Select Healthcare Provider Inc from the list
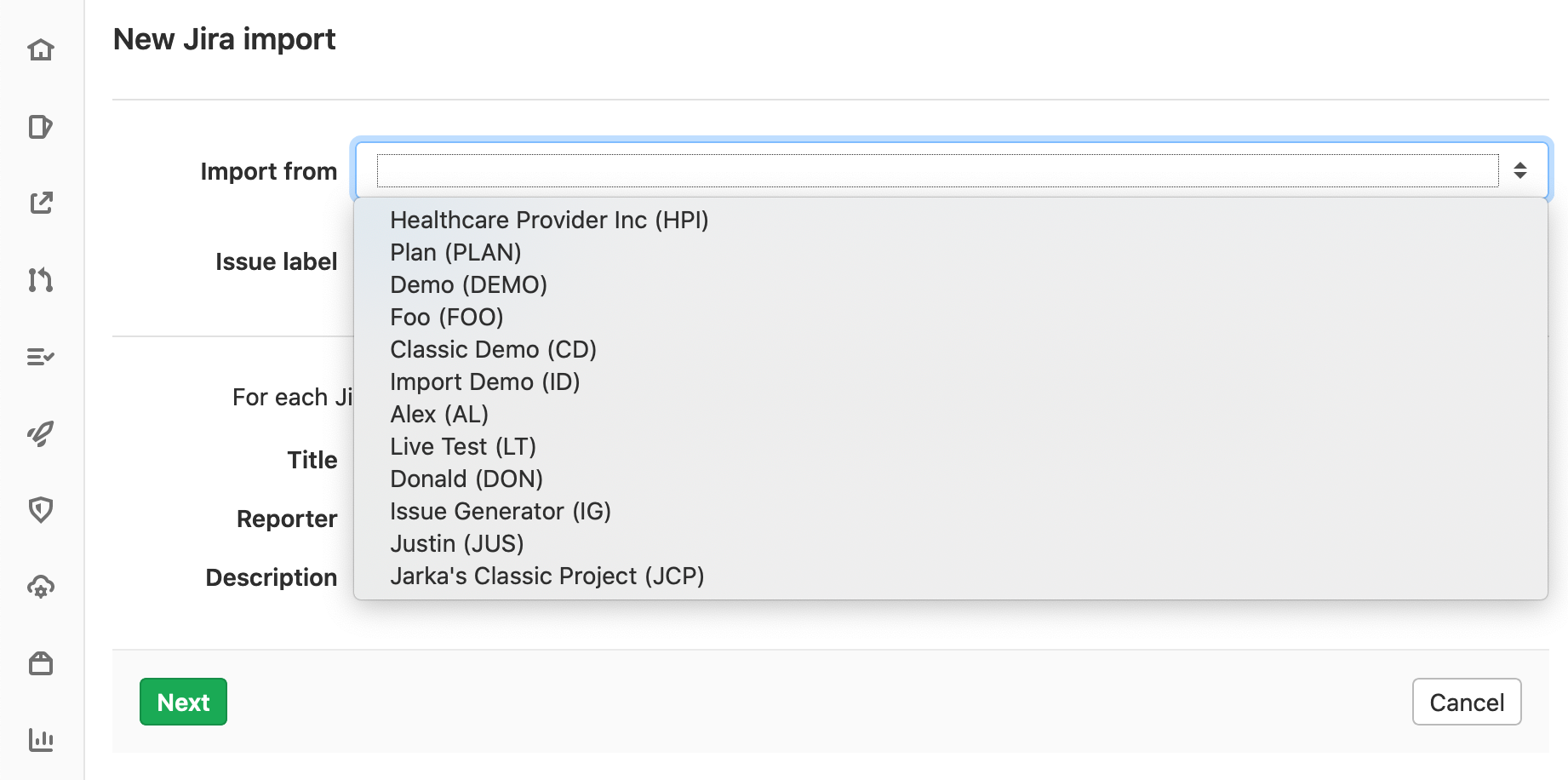 click(x=550, y=220)
